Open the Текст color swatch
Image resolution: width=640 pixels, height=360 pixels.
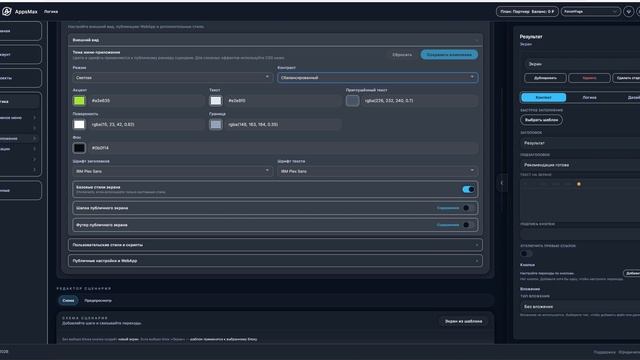click(216, 100)
